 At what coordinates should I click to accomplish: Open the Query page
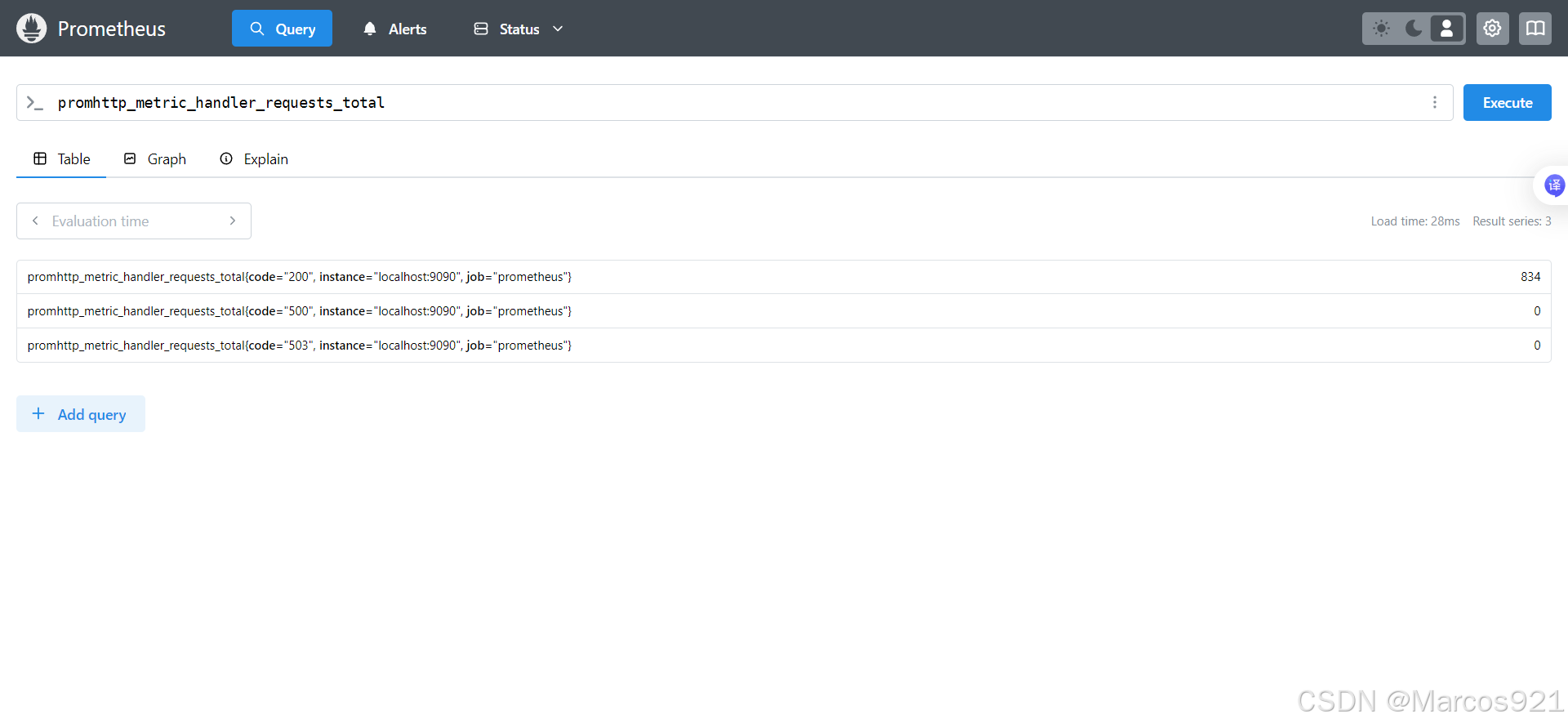coord(282,29)
